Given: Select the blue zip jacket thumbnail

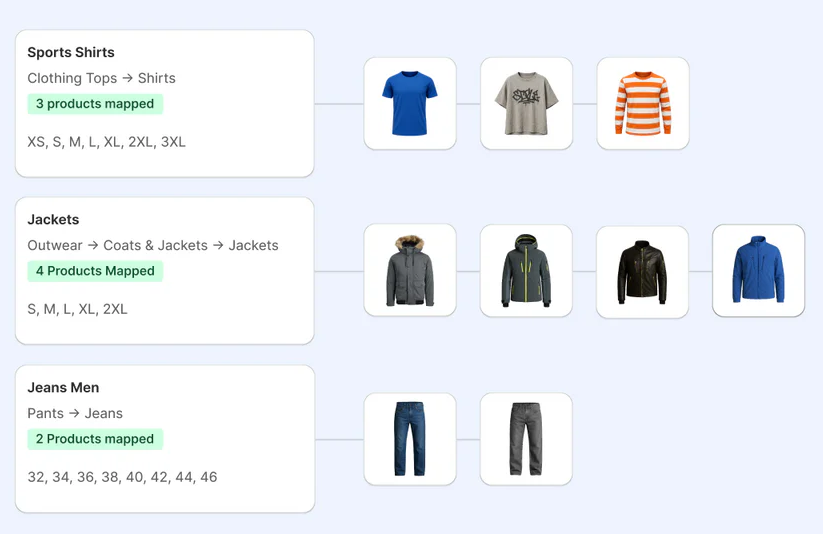Looking at the screenshot, I should [758, 271].
